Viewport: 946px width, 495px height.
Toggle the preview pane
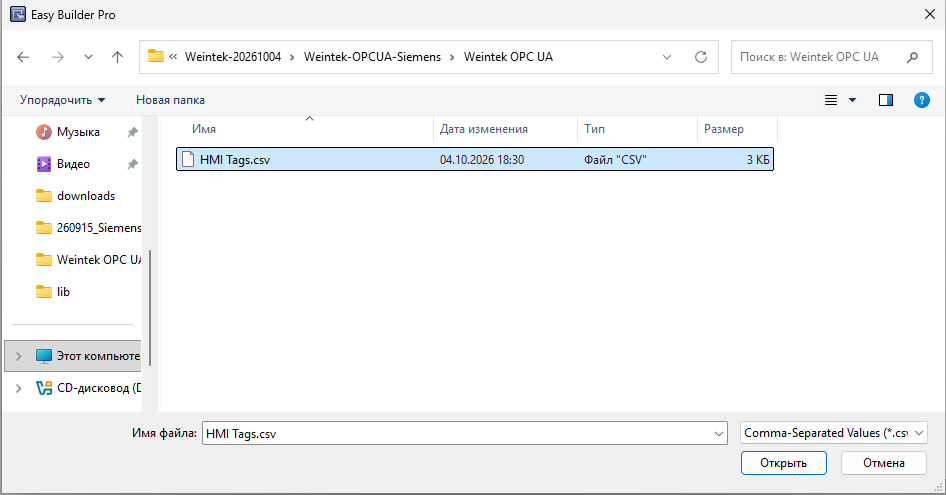886,100
